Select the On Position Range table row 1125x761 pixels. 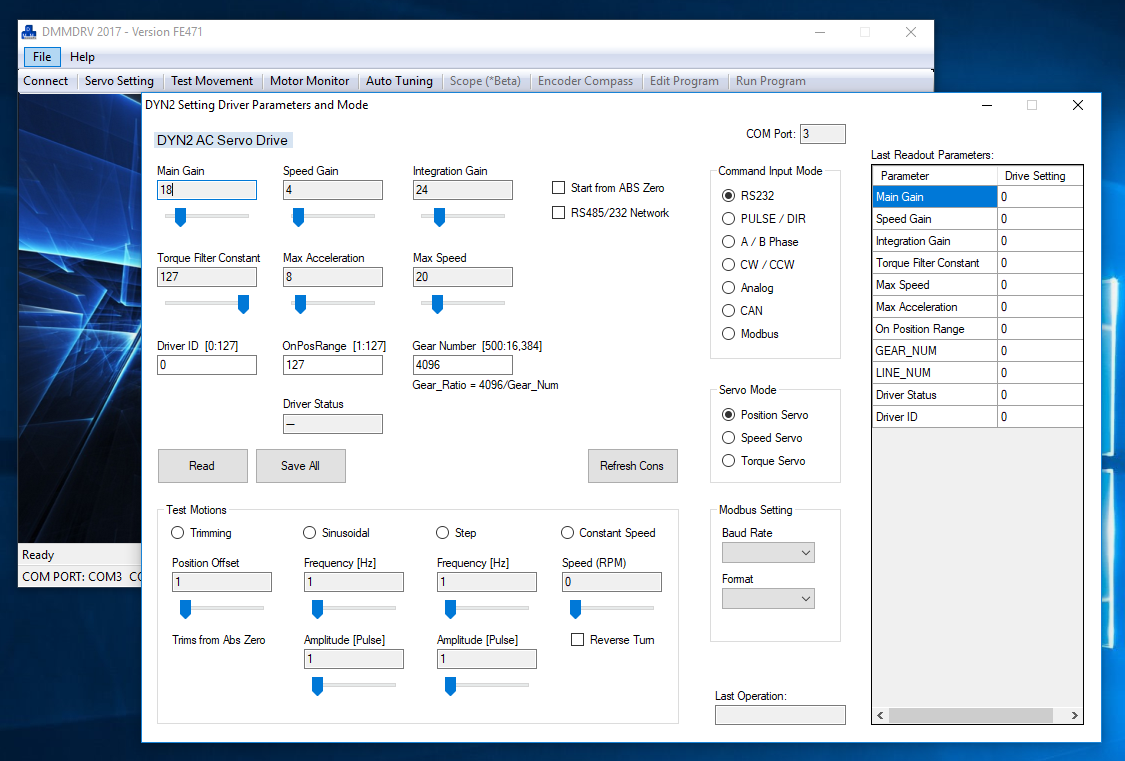point(977,328)
